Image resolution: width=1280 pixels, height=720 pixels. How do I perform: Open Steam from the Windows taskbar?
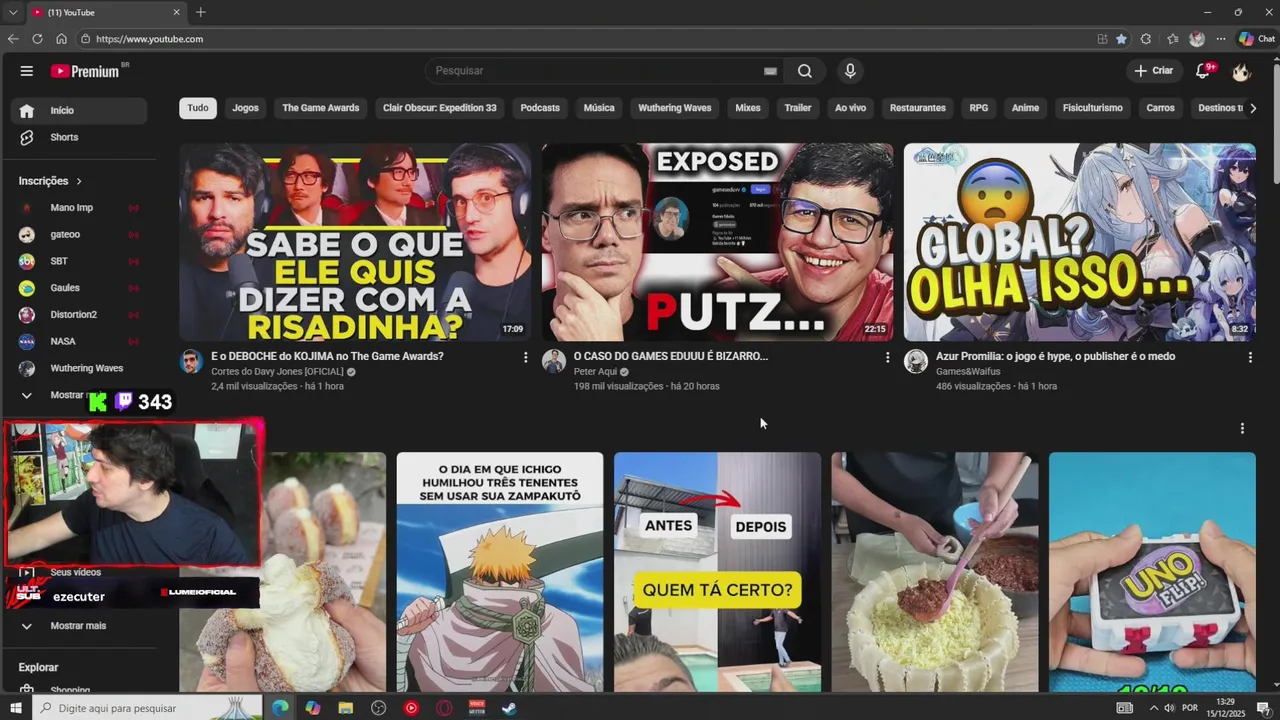[x=509, y=708]
